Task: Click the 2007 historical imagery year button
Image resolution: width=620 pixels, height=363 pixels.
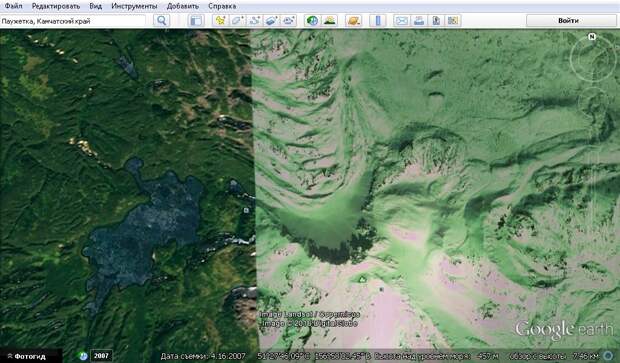Action: (x=101, y=355)
